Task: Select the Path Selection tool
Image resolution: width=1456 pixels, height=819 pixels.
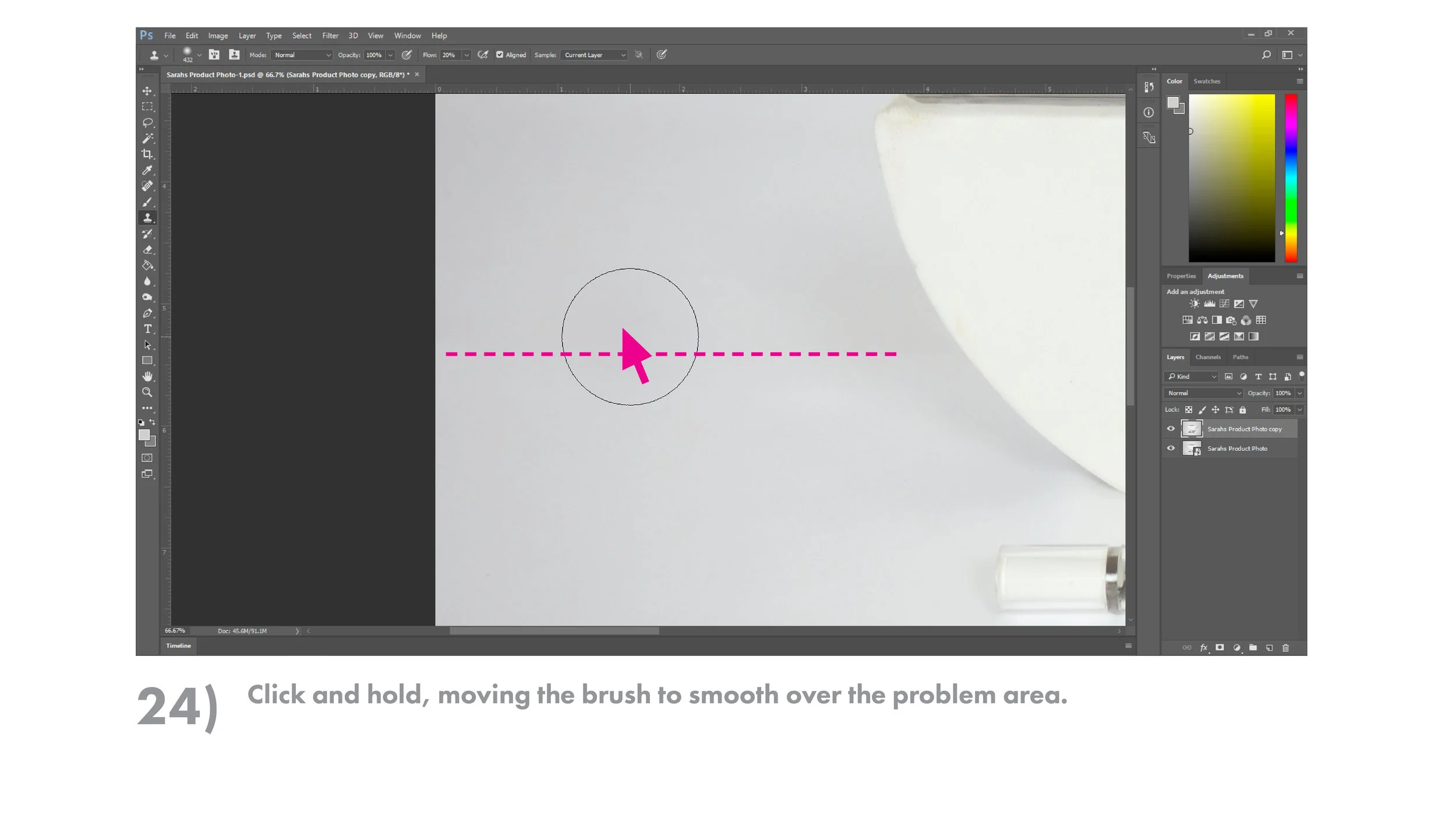Action: (x=147, y=344)
